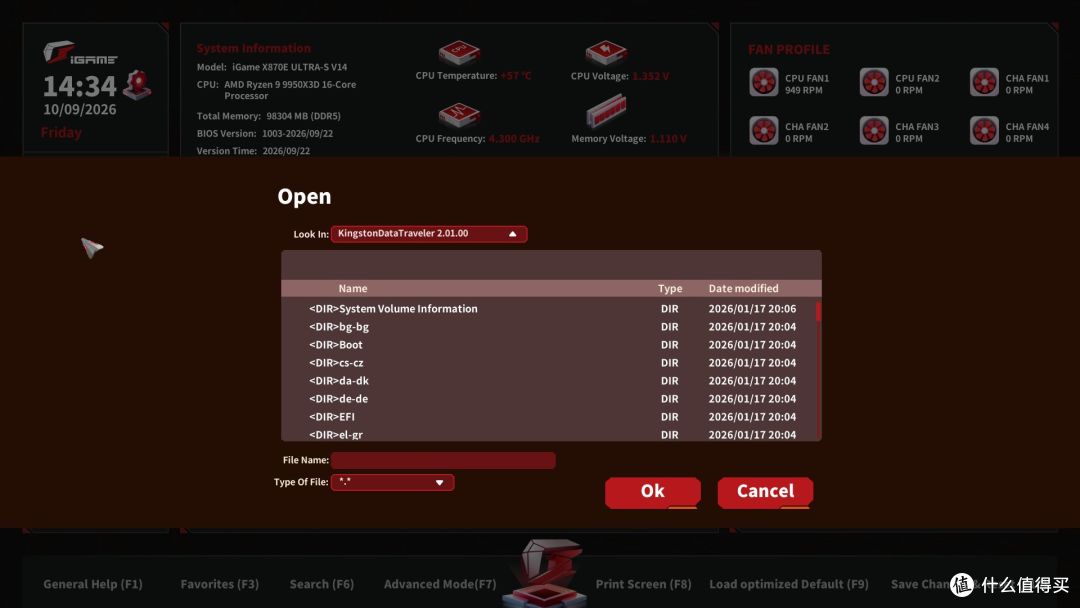Expand the Look In drive dropdown
Image resolution: width=1080 pixels, height=608 pixels.
tap(428, 234)
